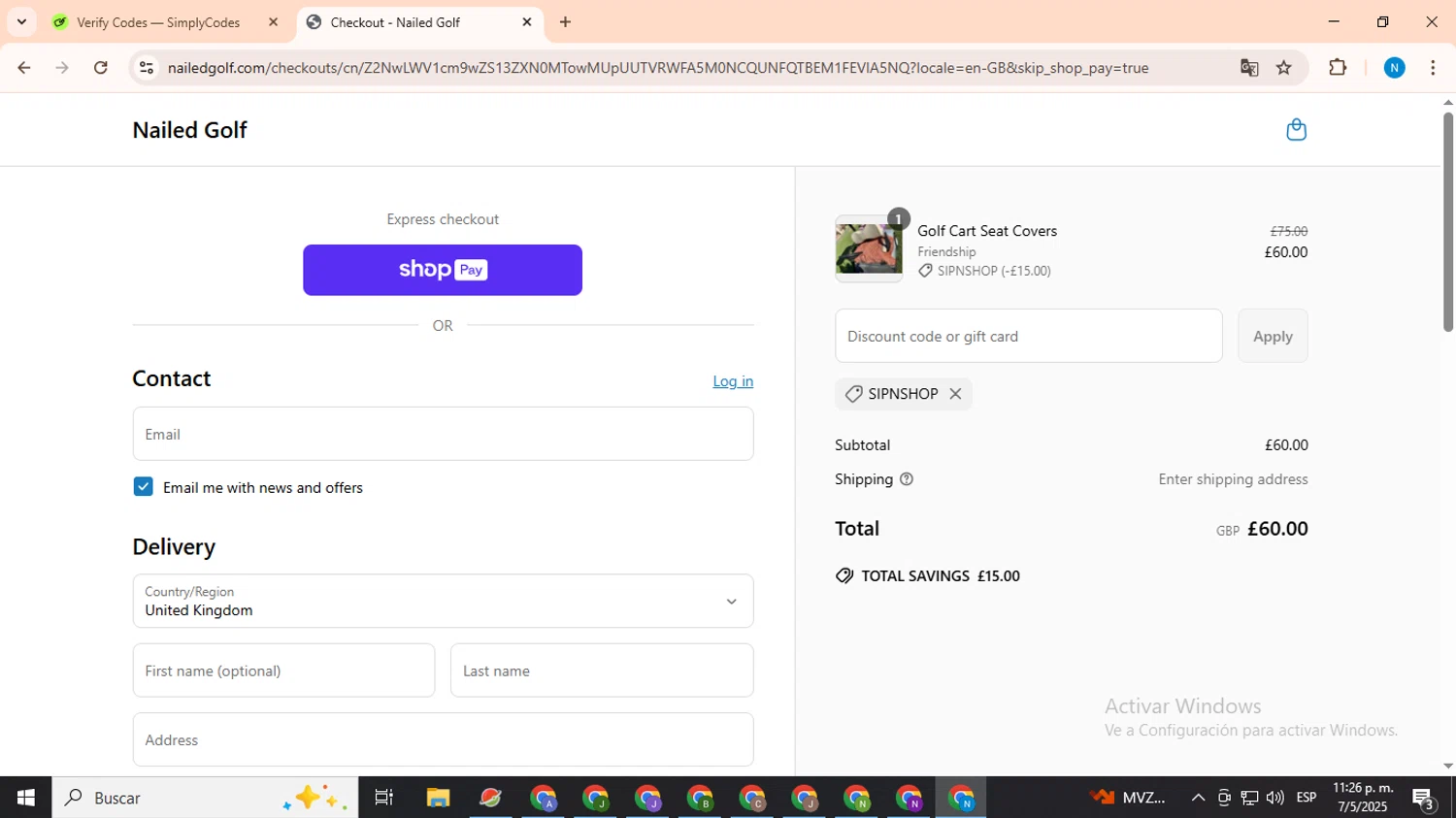
Task: Open Chrome three-dot menu
Action: pyautogui.click(x=1433, y=68)
